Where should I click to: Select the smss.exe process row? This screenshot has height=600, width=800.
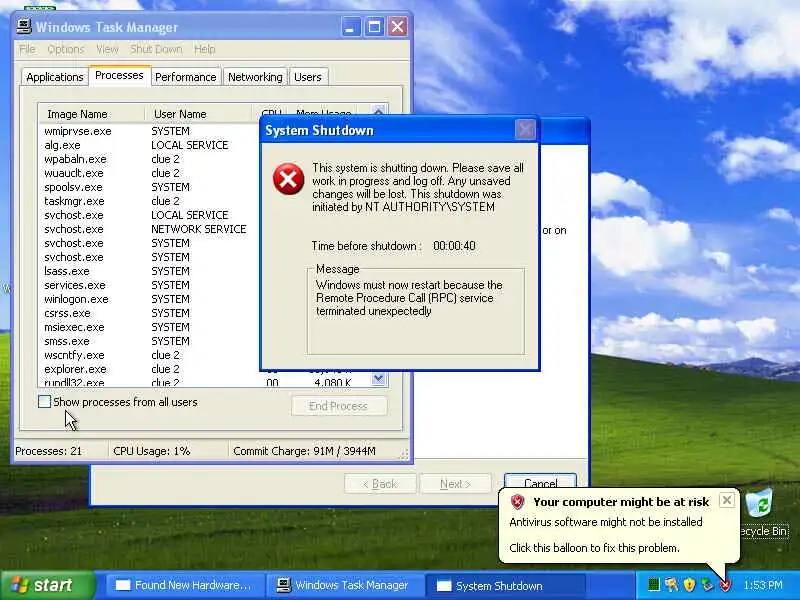pos(148,341)
